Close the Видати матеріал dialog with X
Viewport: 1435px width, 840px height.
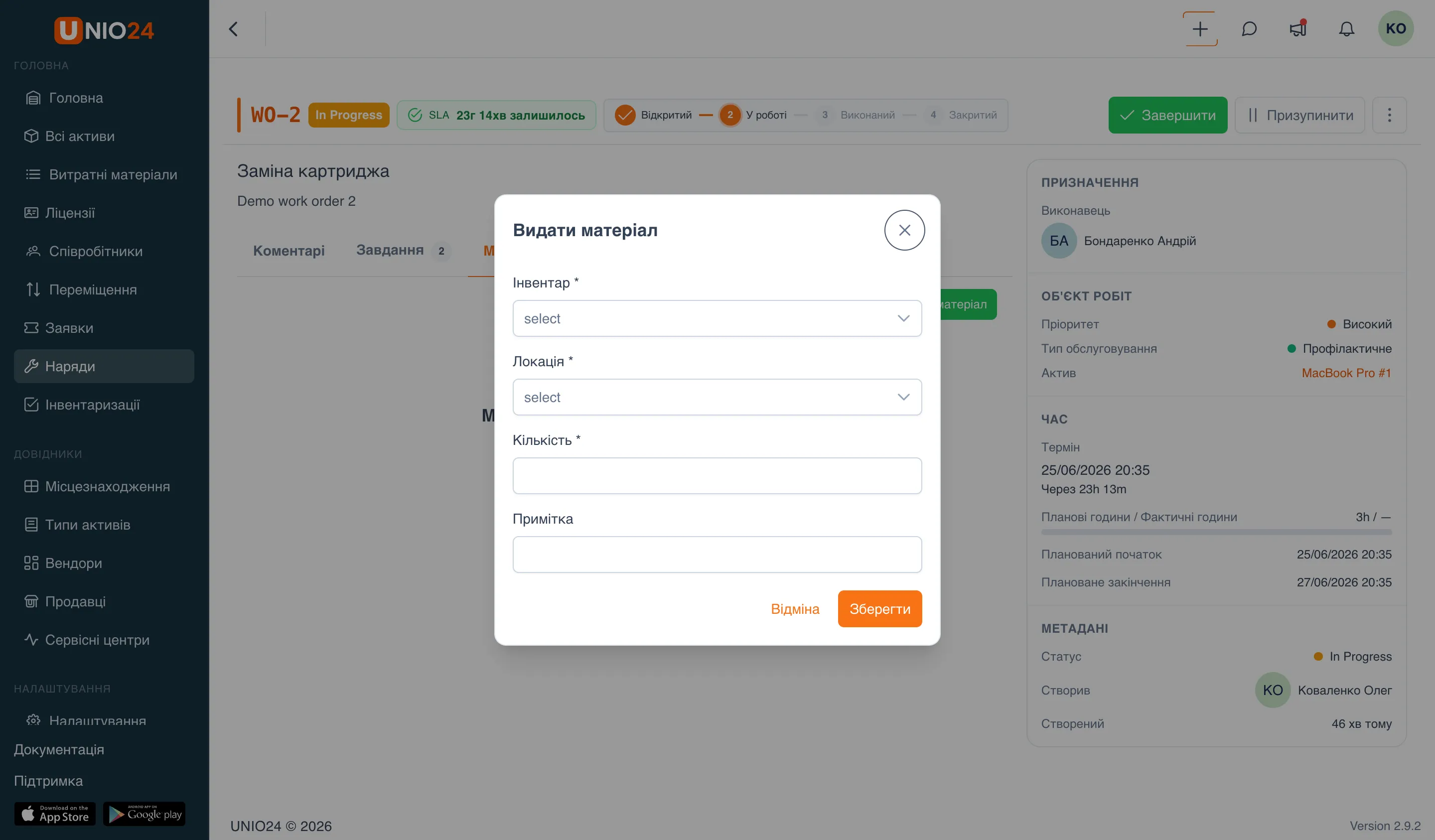tap(904, 230)
